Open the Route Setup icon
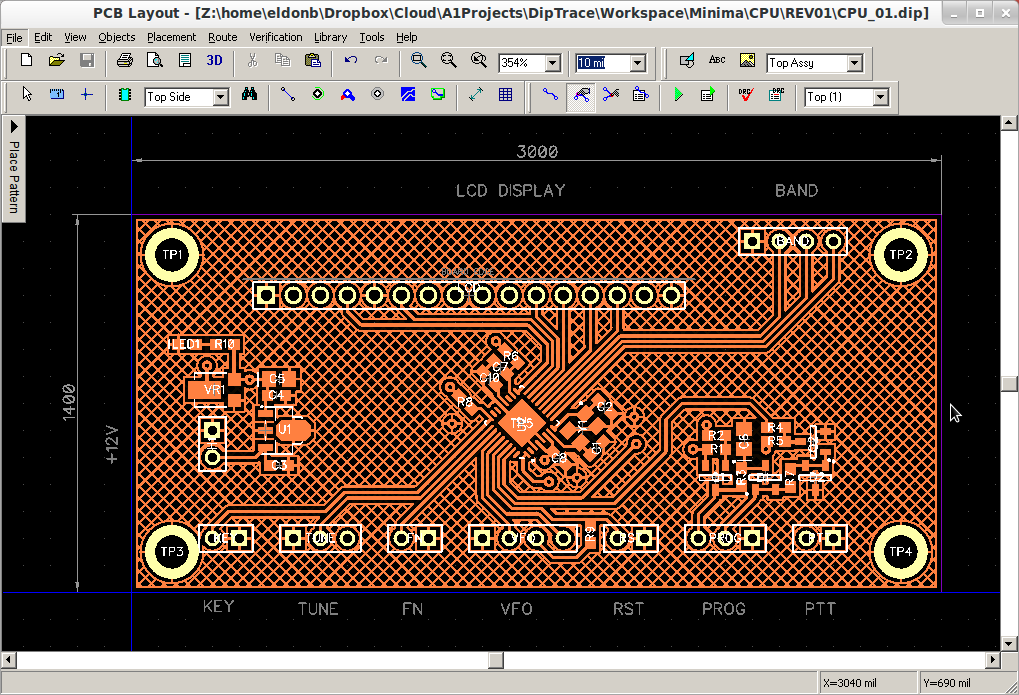The image size is (1019, 695). (641, 94)
